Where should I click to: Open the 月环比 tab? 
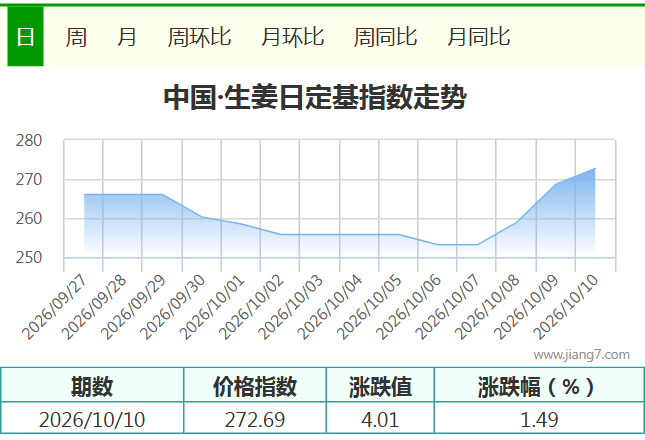pyautogui.click(x=292, y=37)
